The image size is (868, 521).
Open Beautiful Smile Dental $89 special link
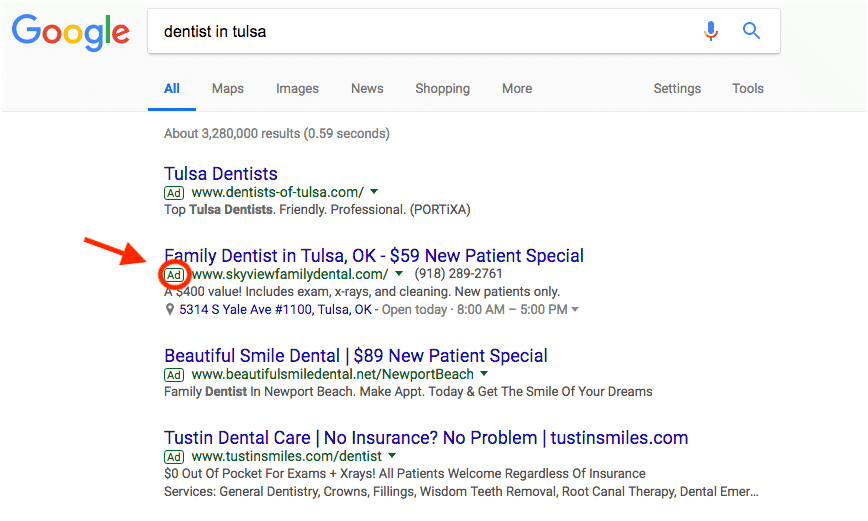tap(356, 356)
